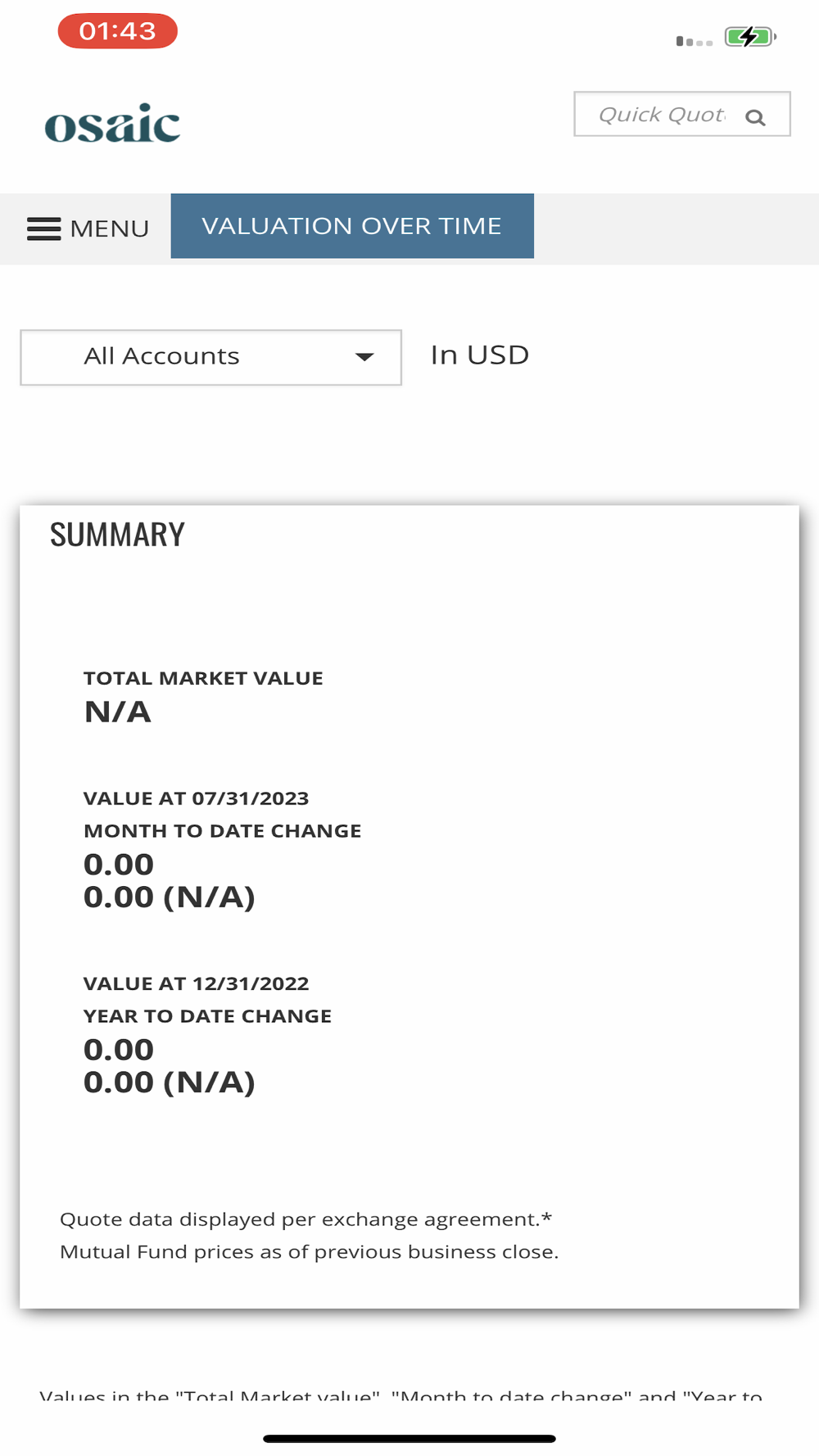Viewport: 819px width, 1456px height.
Task: Tap the home indicator bar
Action: click(x=409, y=1439)
